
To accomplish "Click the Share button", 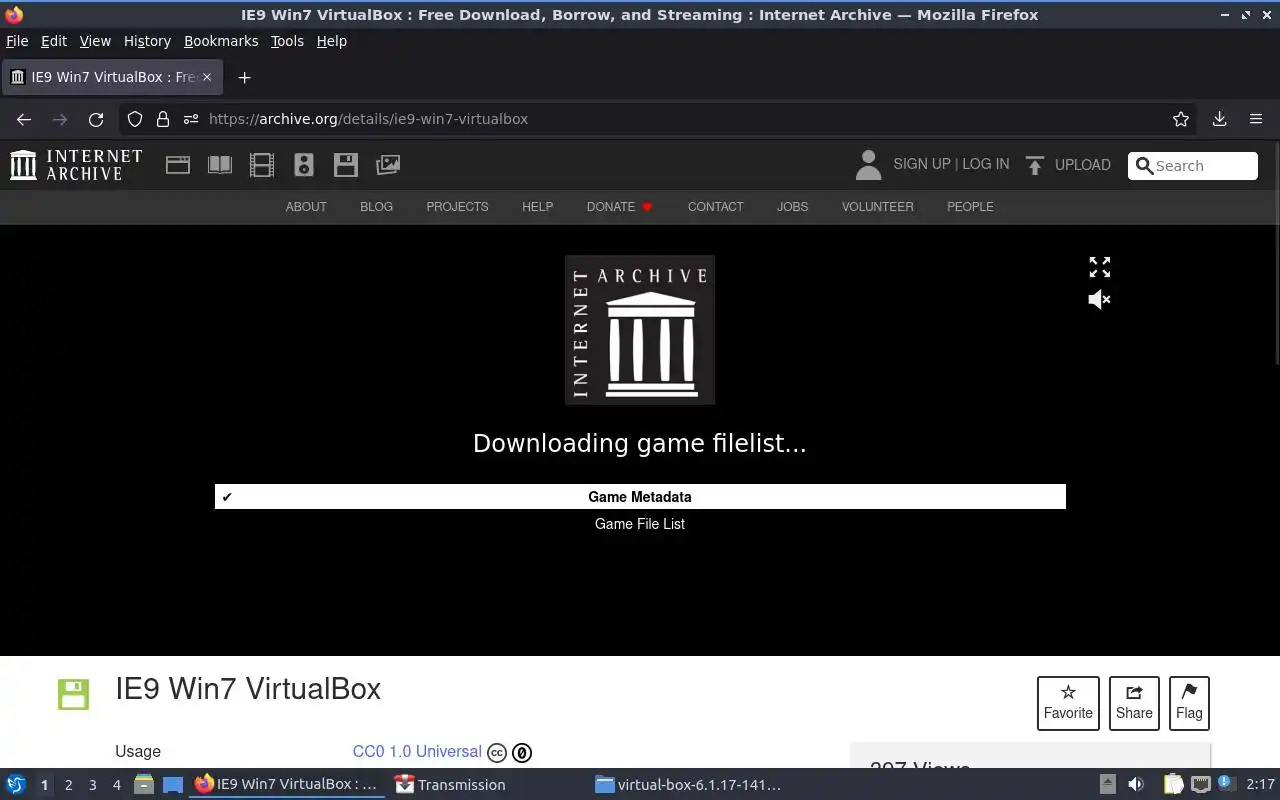I will tap(1134, 703).
